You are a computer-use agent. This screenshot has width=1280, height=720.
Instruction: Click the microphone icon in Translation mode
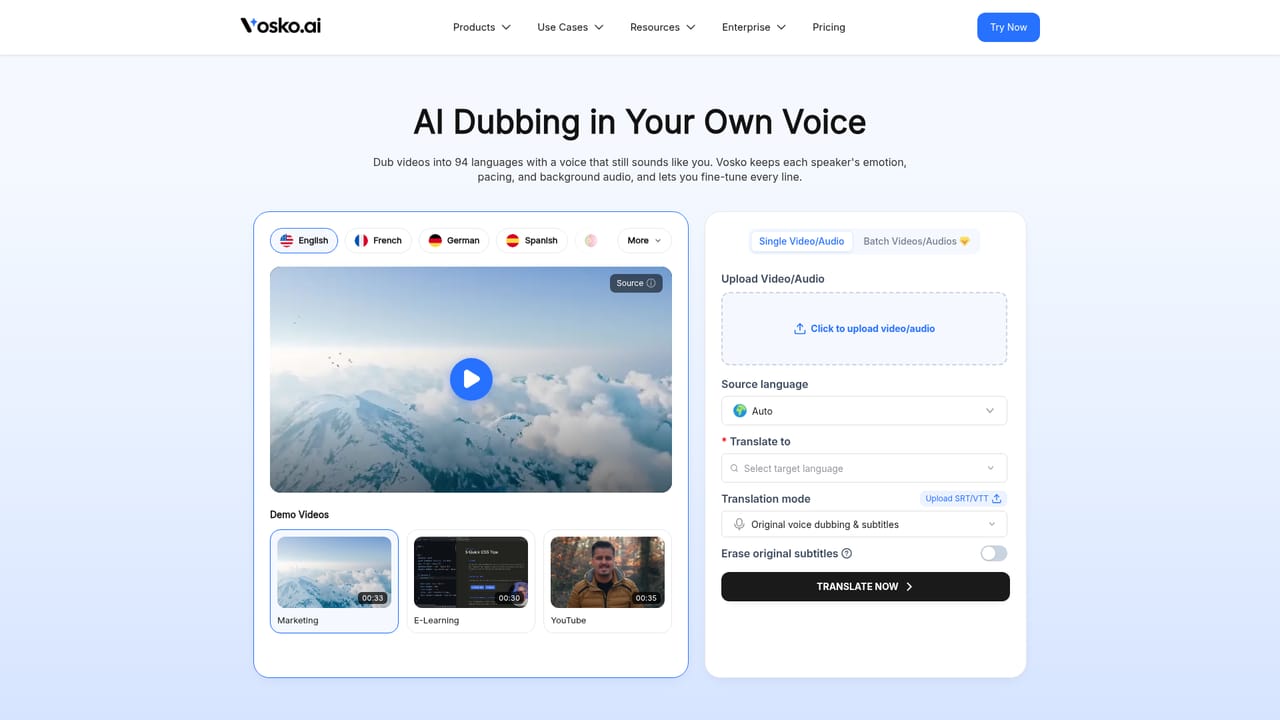(740, 524)
